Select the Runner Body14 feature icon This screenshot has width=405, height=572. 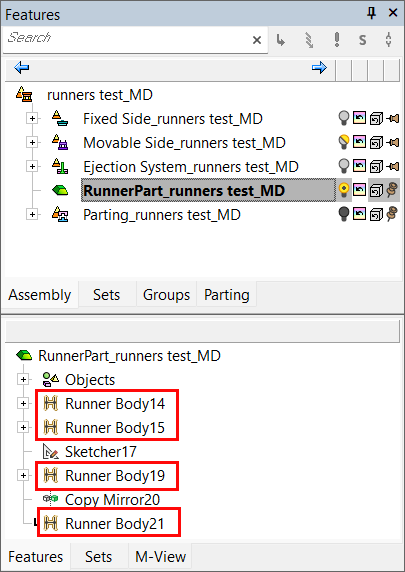click(x=51, y=403)
